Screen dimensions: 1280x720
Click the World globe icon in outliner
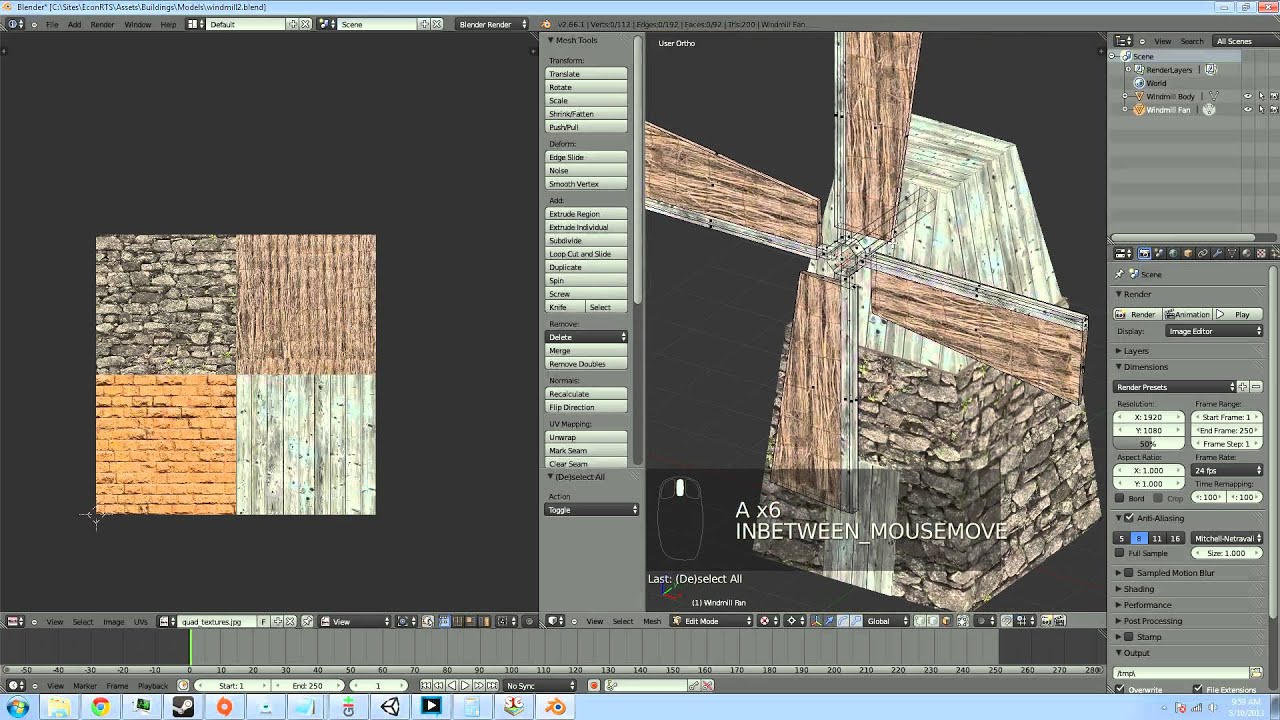1138,83
